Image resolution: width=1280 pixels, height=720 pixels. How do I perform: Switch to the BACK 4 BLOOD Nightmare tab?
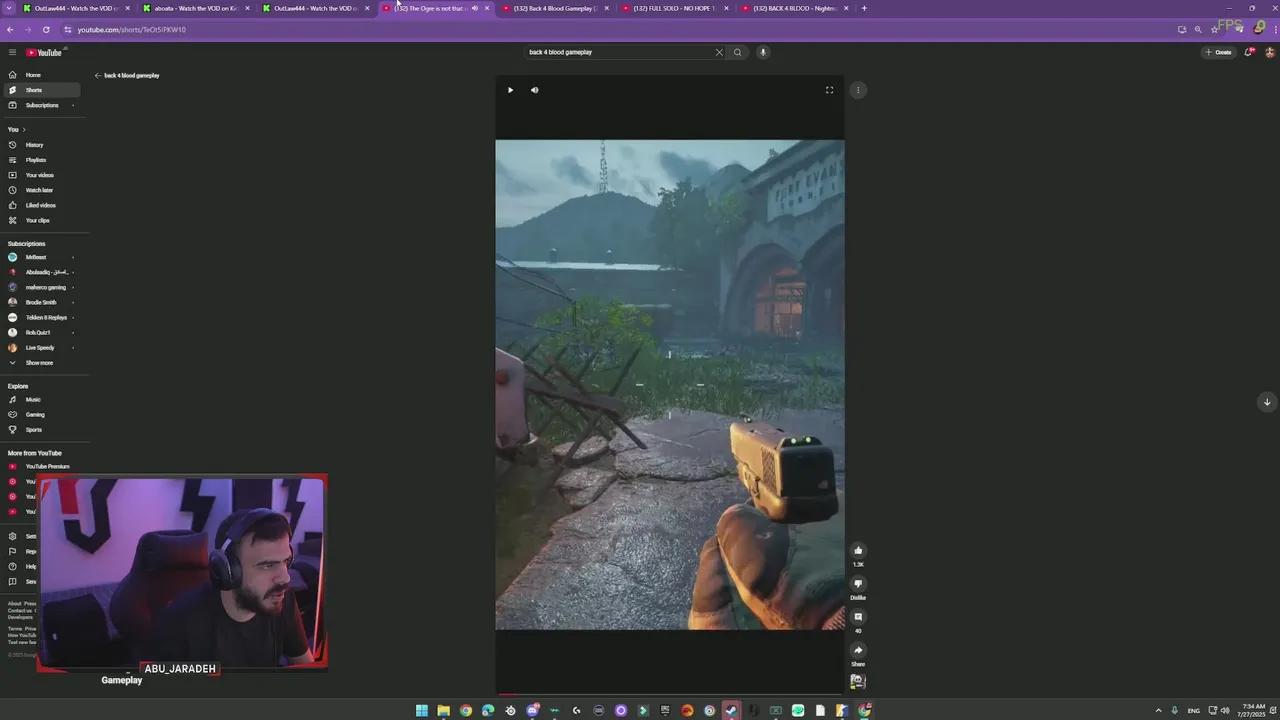[795, 8]
